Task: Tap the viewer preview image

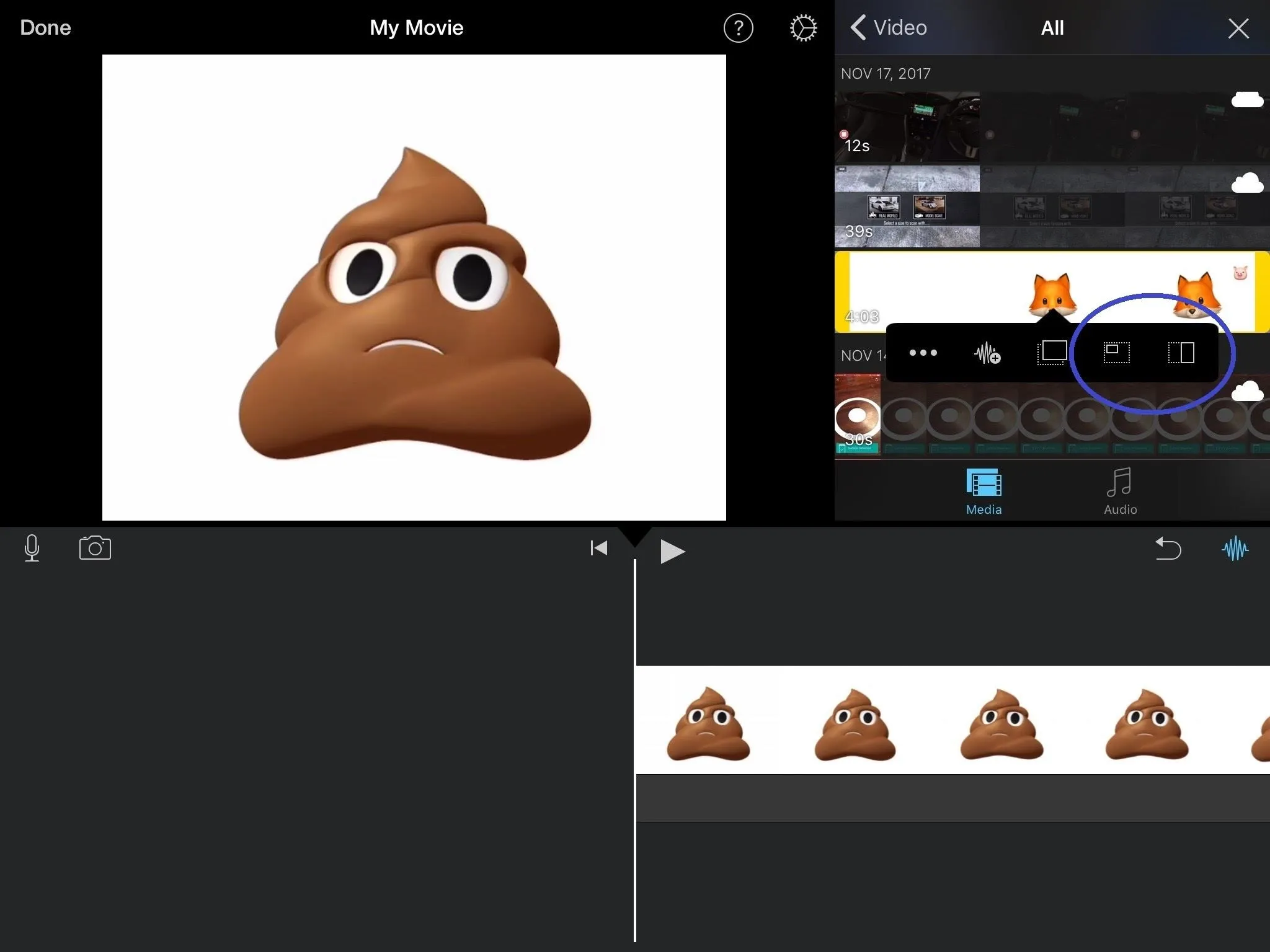Action: coord(414,288)
